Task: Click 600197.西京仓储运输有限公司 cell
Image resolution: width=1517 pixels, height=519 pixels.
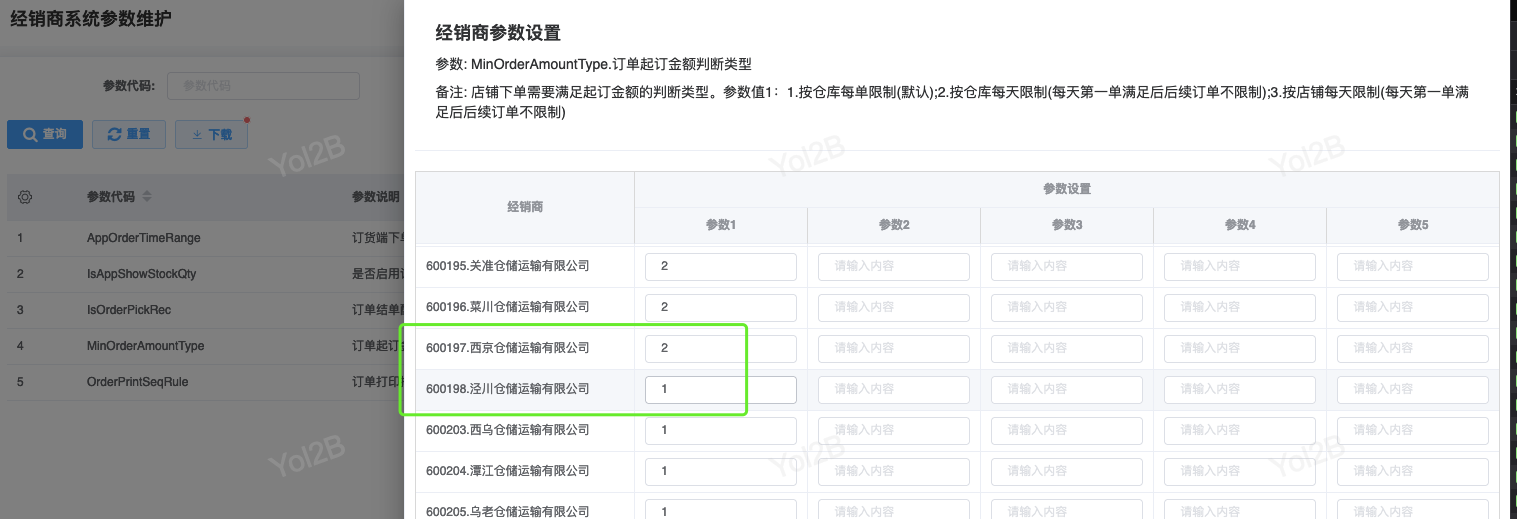Action: 525,348
